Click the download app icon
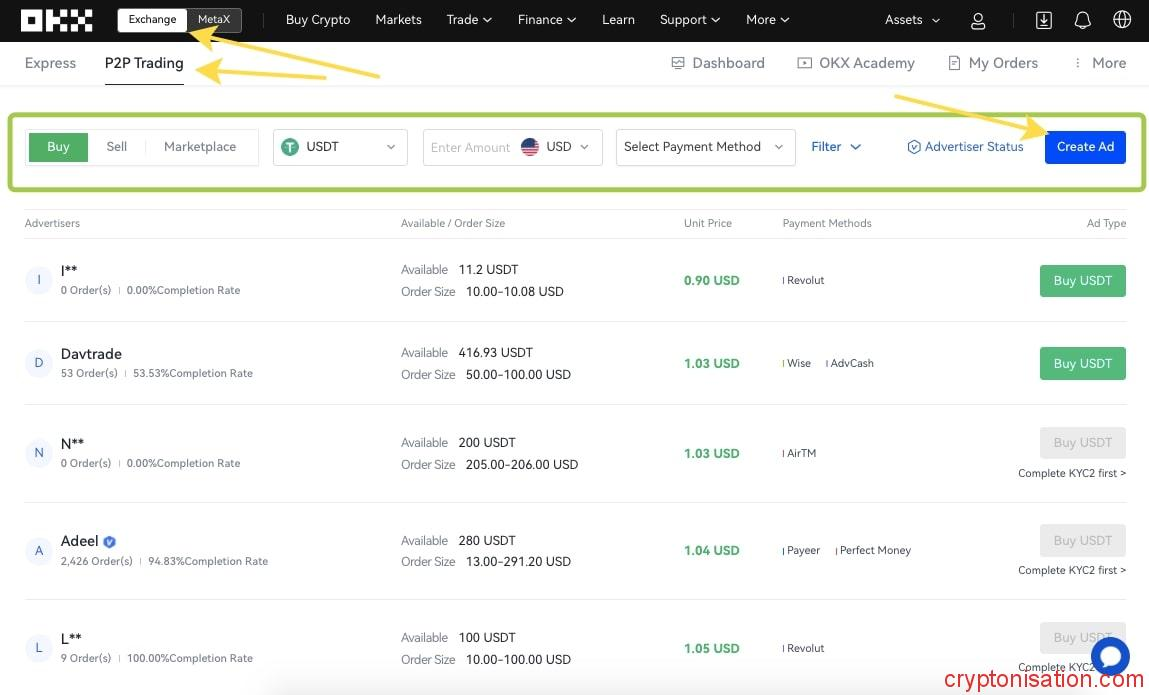Image resolution: width=1149 pixels, height=695 pixels. (x=1043, y=20)
